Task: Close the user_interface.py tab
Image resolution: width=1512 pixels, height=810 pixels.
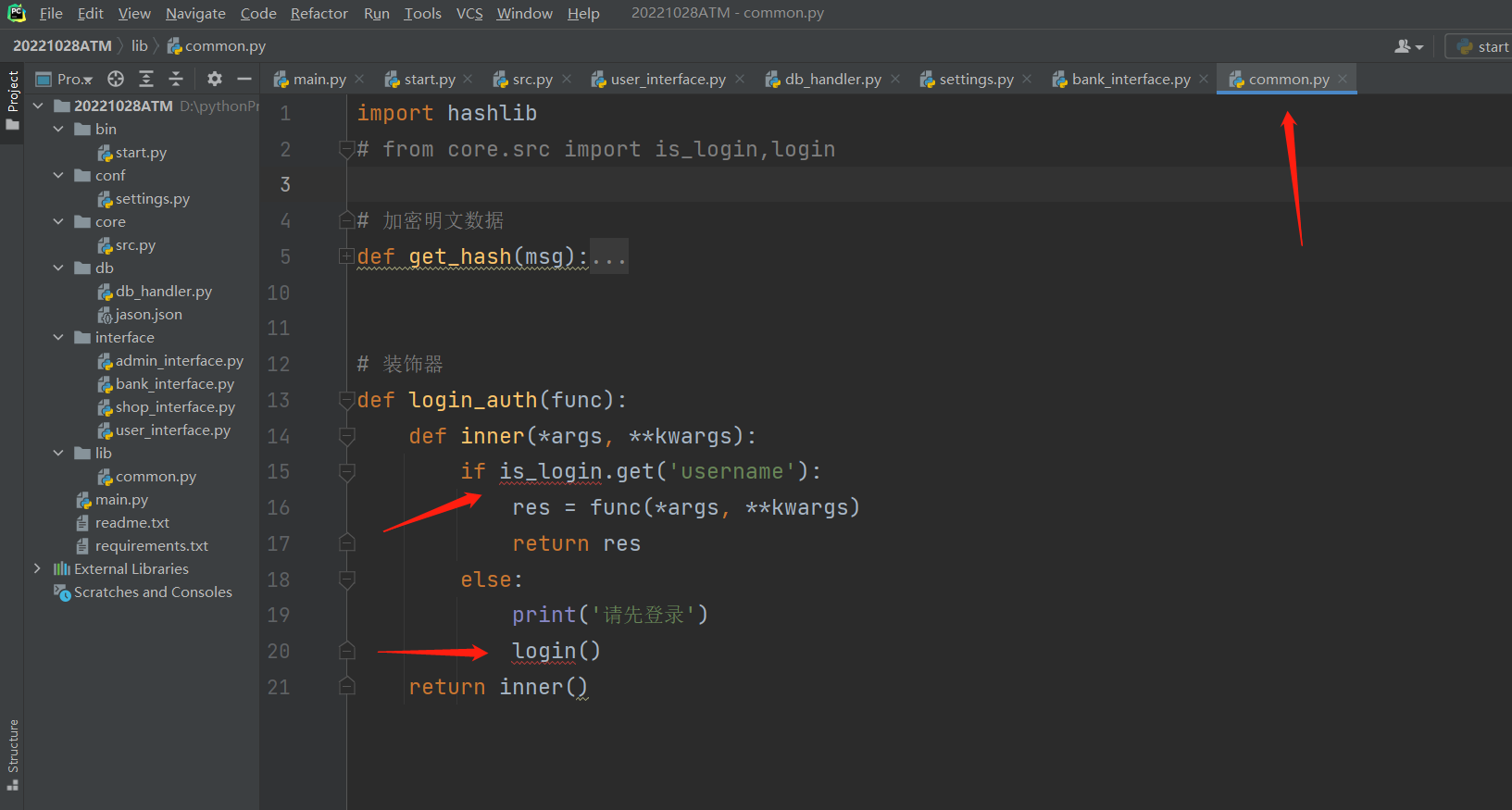Action: (740, 80)
